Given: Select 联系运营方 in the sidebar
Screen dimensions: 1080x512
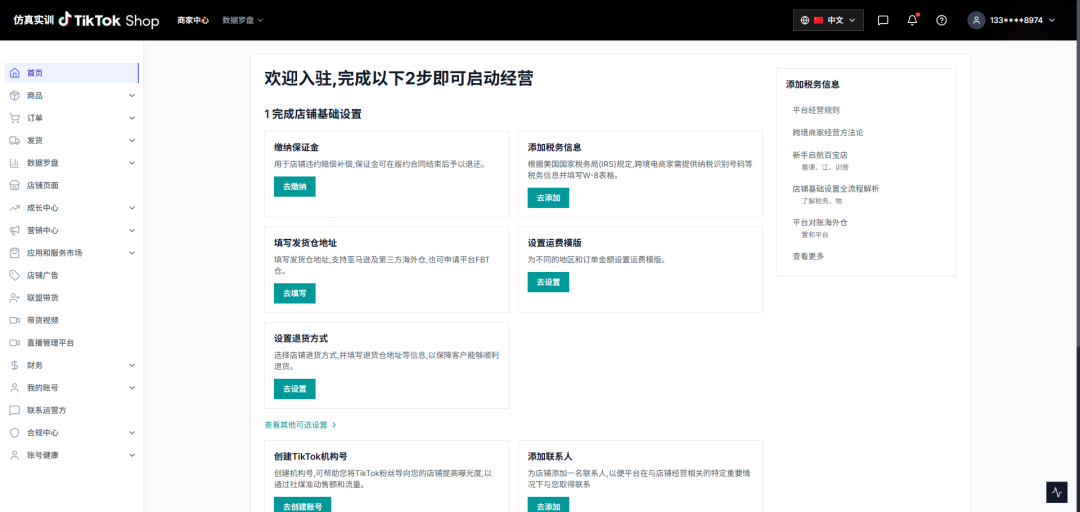Looking at the screenshot, I should click(46, 410).
